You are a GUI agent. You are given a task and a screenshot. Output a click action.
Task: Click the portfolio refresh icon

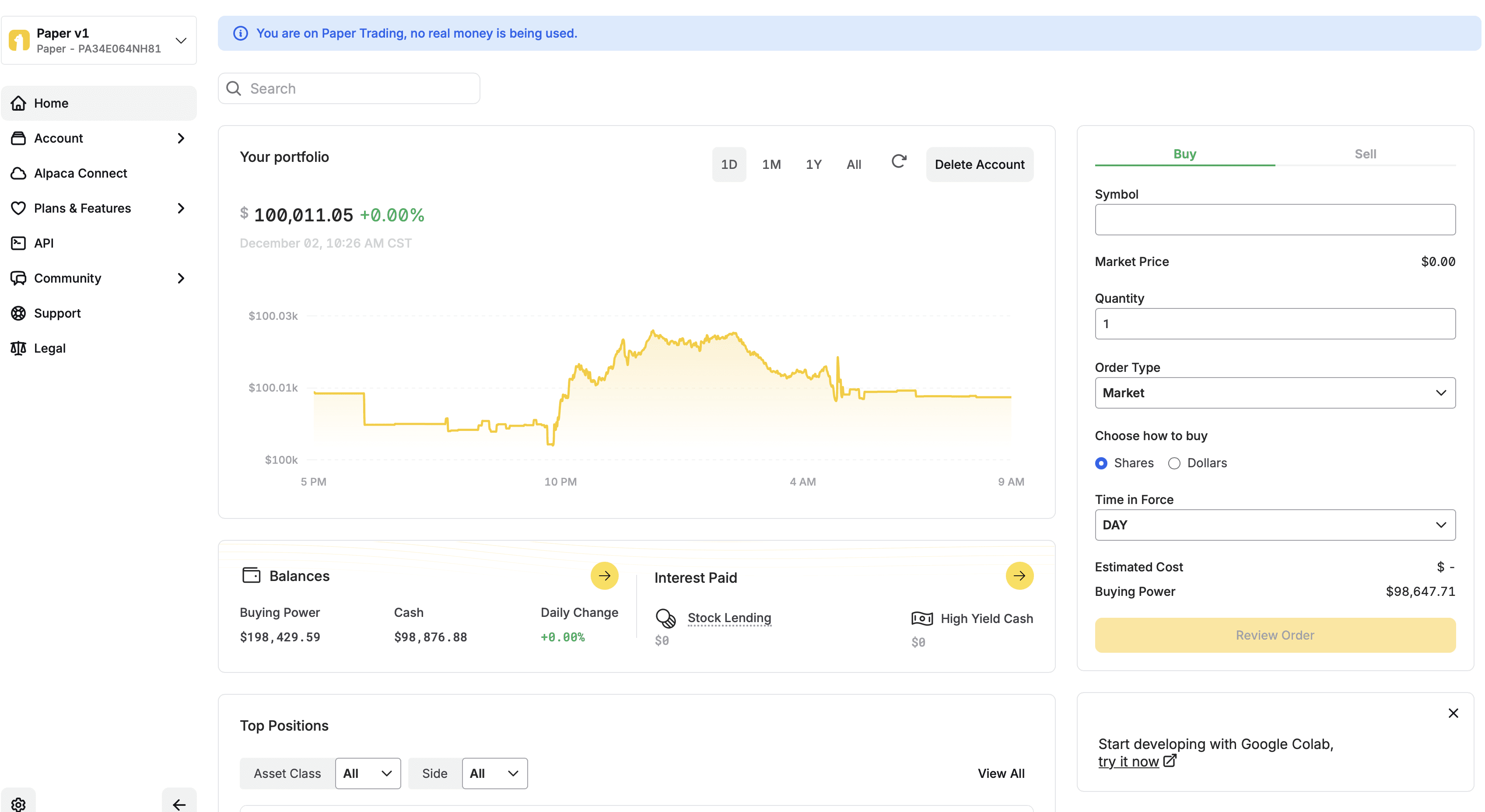click(x=898, y=162)
